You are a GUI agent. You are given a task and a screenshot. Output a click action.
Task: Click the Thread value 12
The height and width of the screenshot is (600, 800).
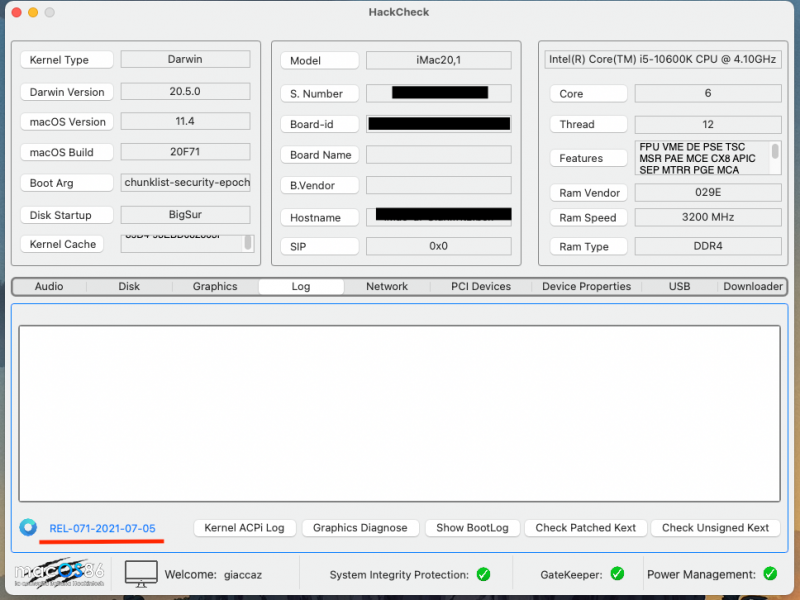(708, 124)
